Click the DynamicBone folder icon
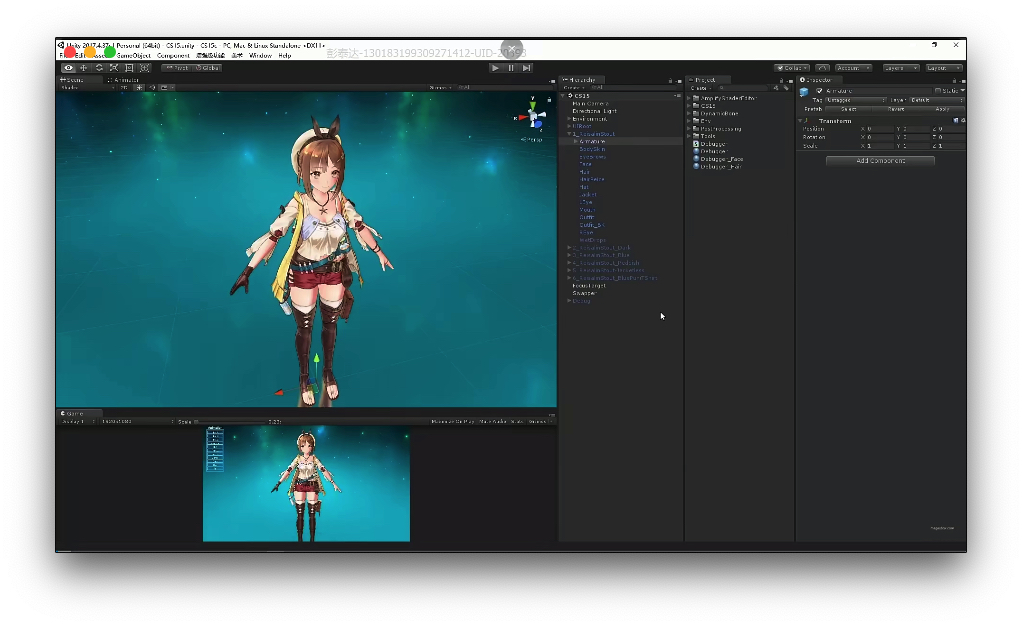Viewport: 1022px width, 626px height. click(x=696, y=113)
